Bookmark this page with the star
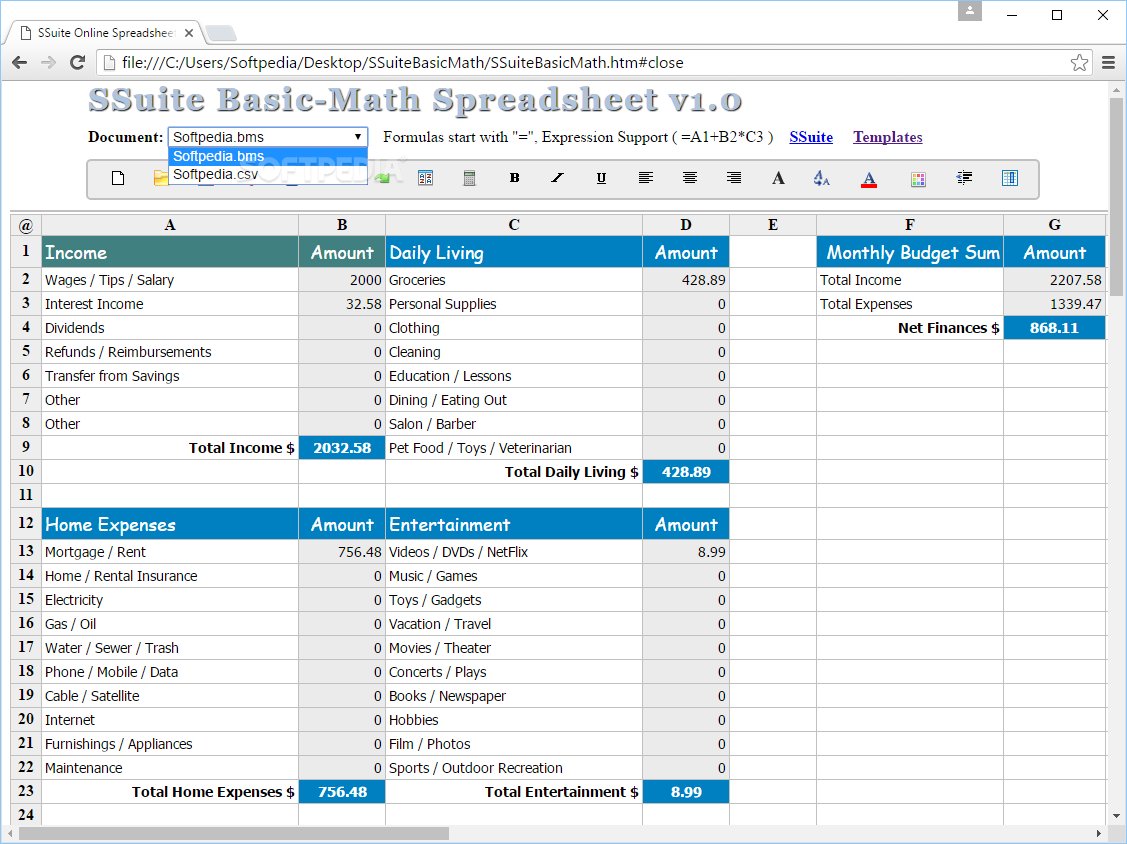1127x844 pixels. (x=1079, y=63)
